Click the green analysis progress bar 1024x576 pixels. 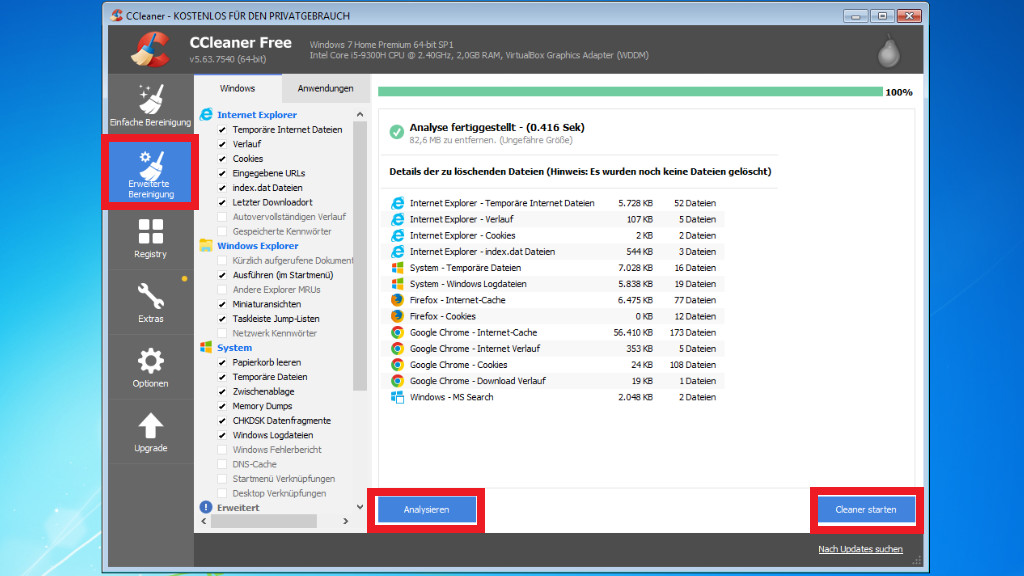(x=630, y=92)
